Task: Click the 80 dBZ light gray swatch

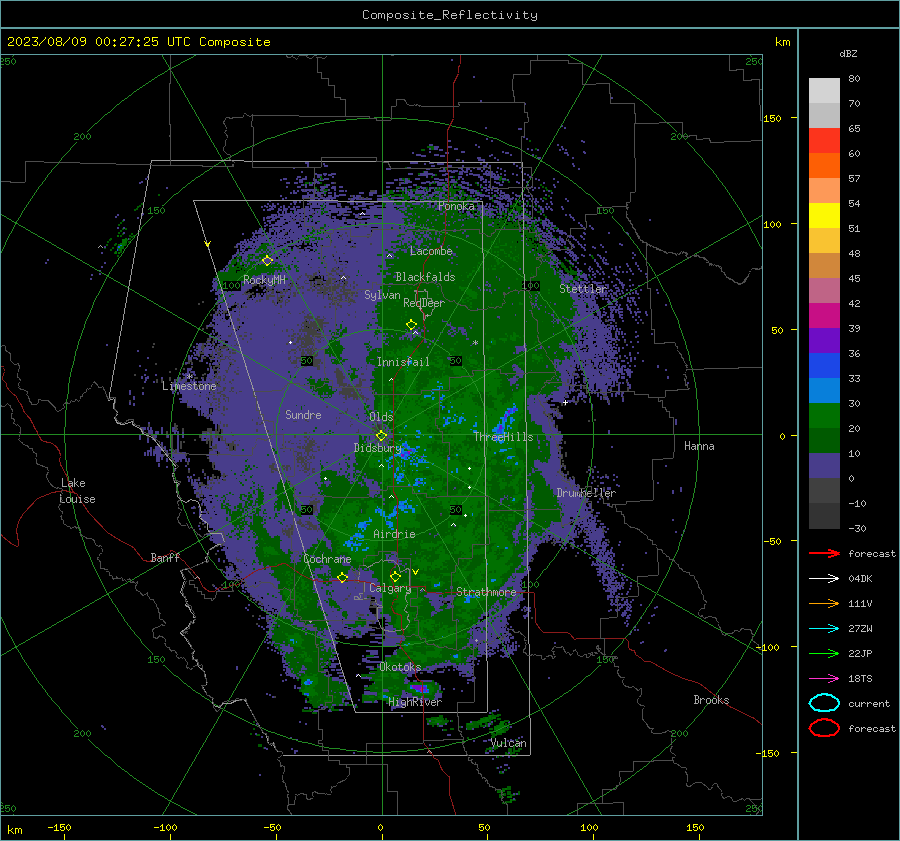Action: pyautogui.click(x=824, y=91)
